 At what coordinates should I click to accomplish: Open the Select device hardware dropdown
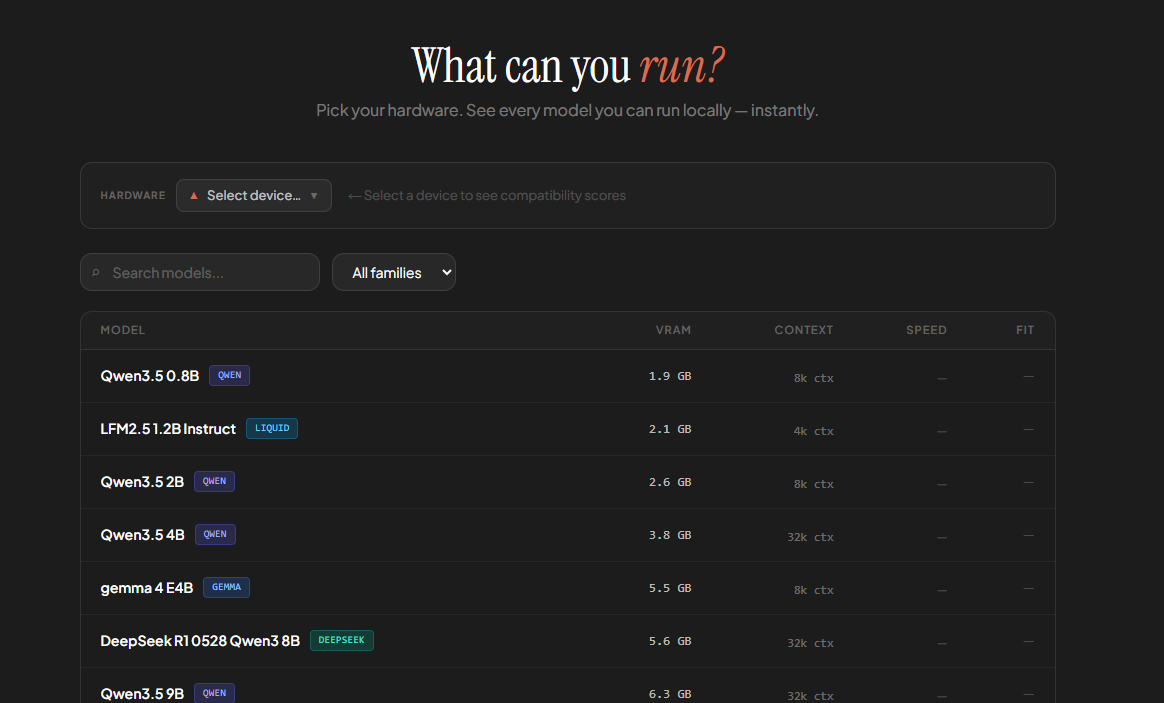254,195
